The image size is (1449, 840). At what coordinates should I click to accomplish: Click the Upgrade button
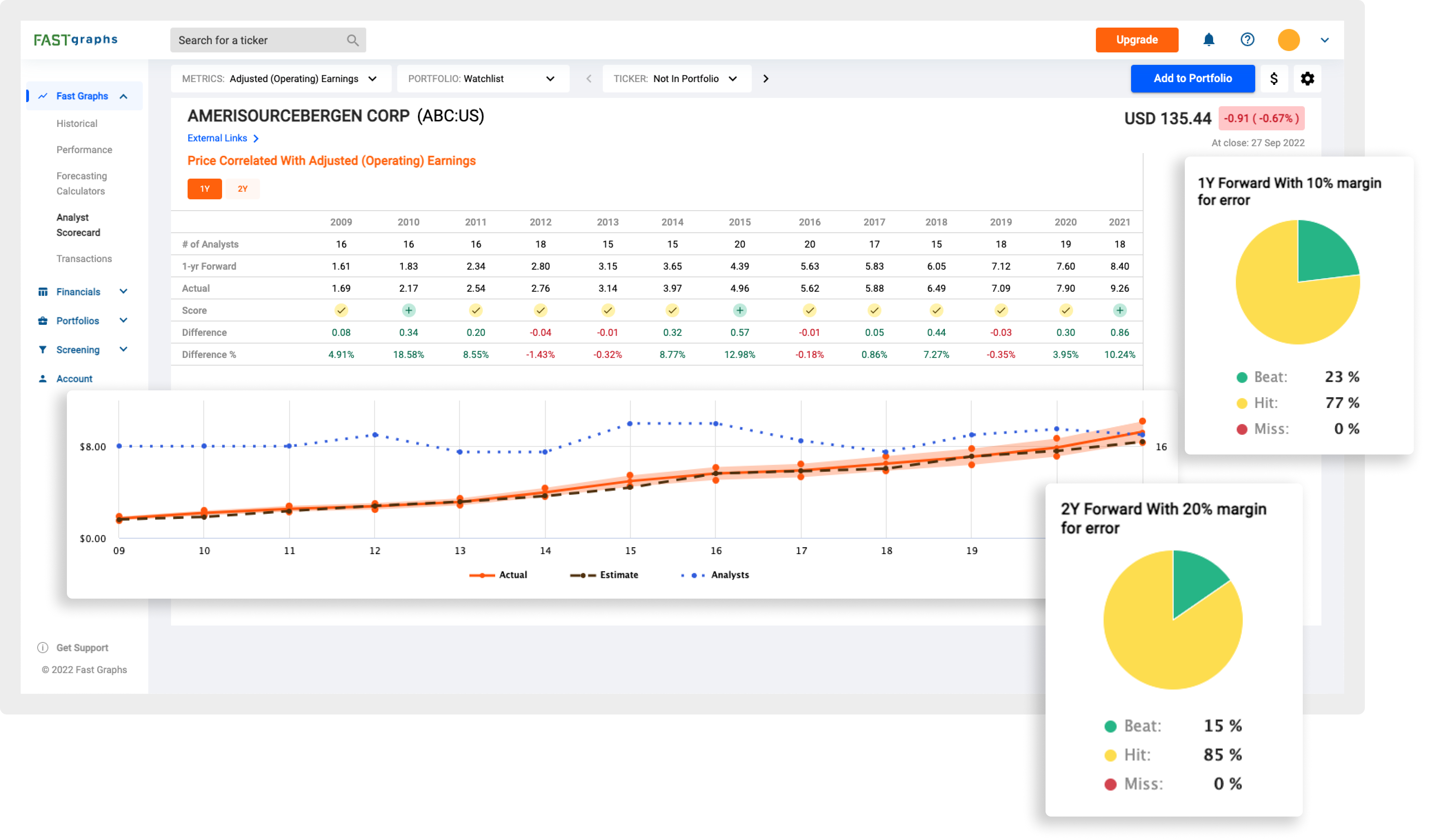pos(1136,40)
